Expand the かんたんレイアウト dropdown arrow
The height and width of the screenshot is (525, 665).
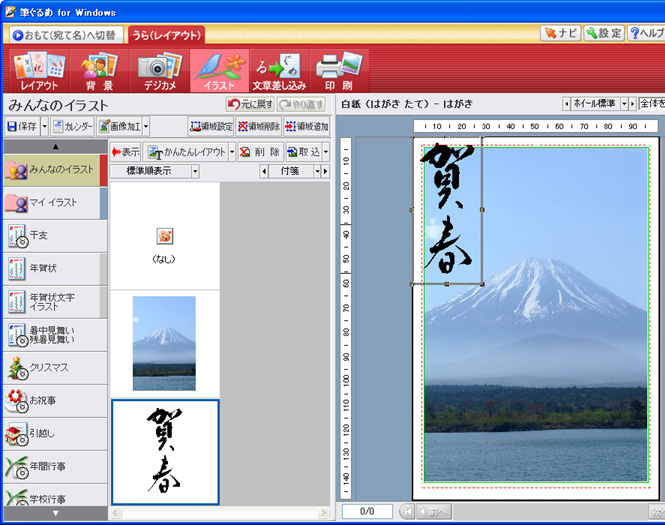(x=232, y=152)
